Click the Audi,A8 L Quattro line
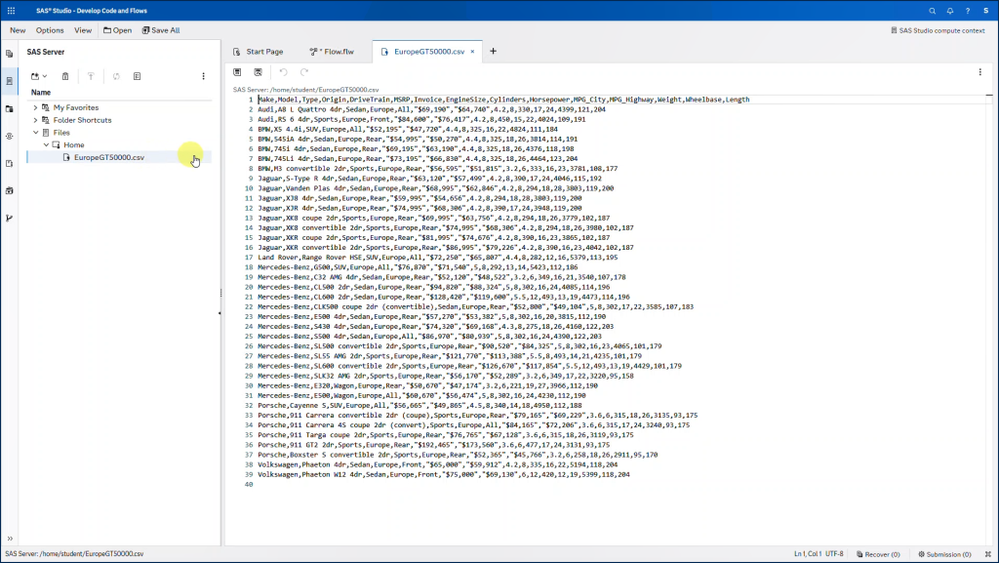999x563 pixels. pyautogui.click(x=431, y=110)
